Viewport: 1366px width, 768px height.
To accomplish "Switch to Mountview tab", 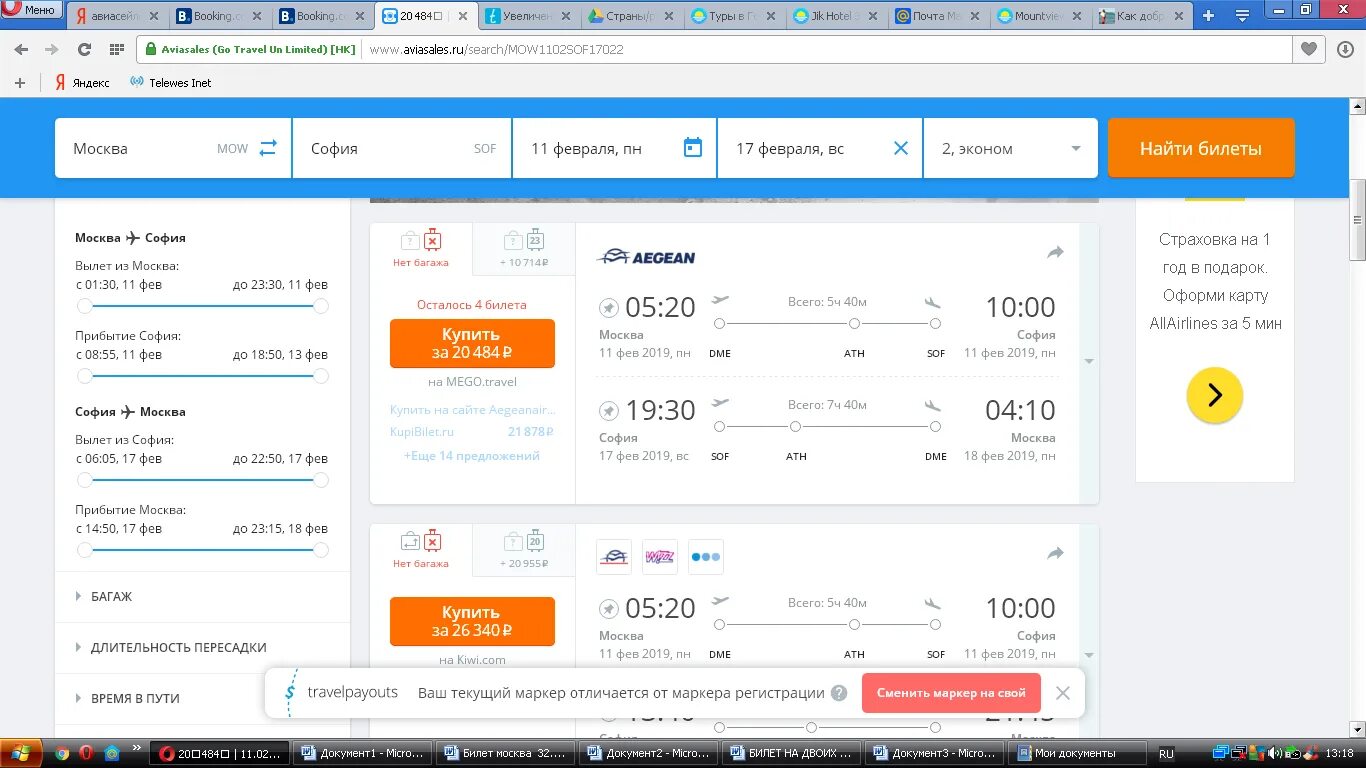I will 1037,16.
